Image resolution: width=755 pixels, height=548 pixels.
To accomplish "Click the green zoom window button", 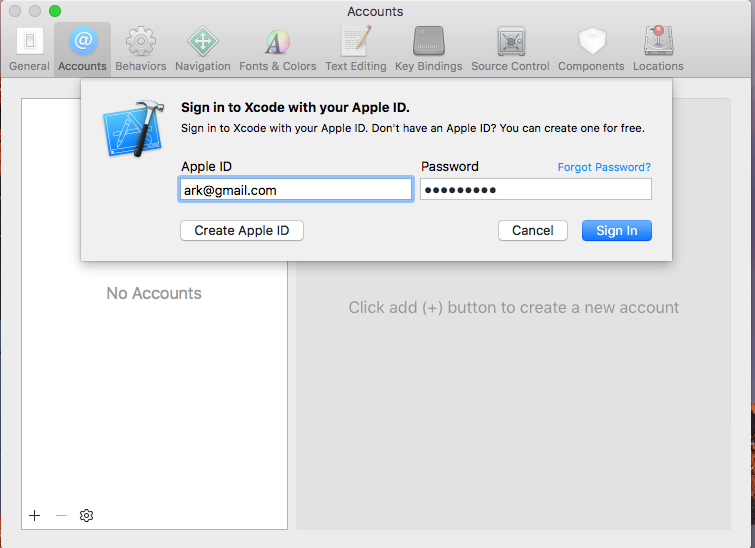I will click(55, 11).
